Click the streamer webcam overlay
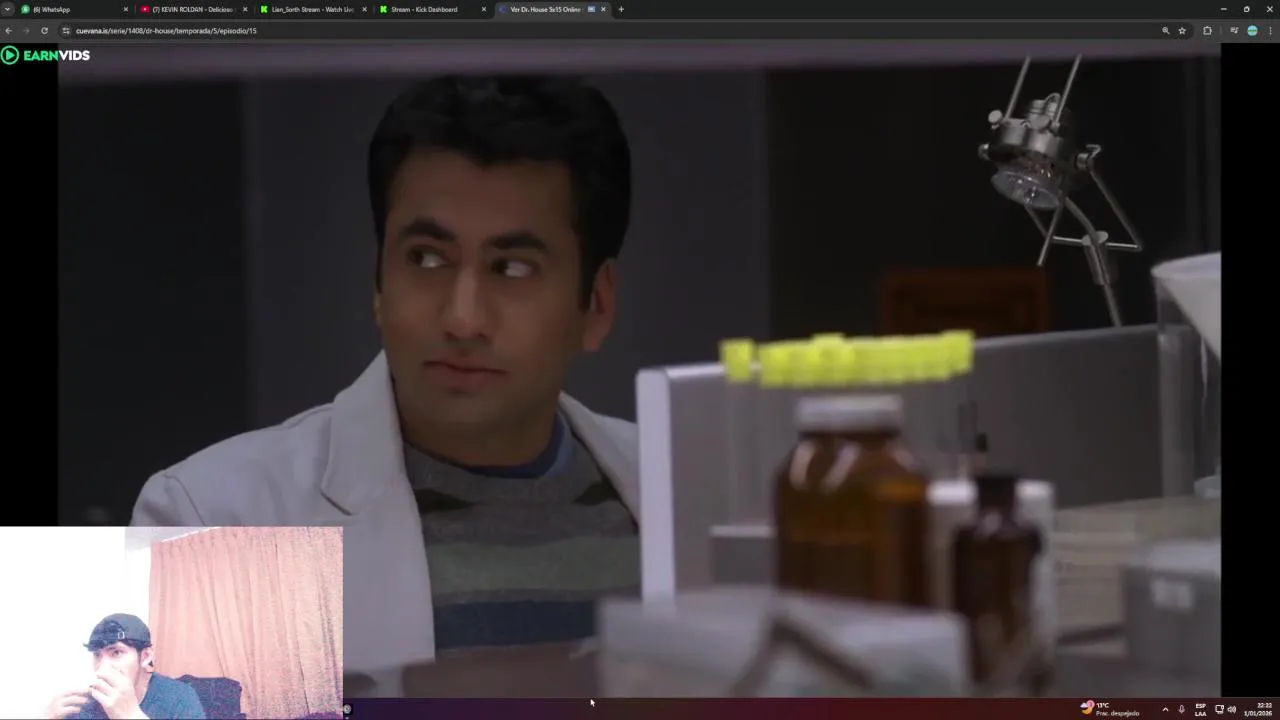 [x=171, y=622]
